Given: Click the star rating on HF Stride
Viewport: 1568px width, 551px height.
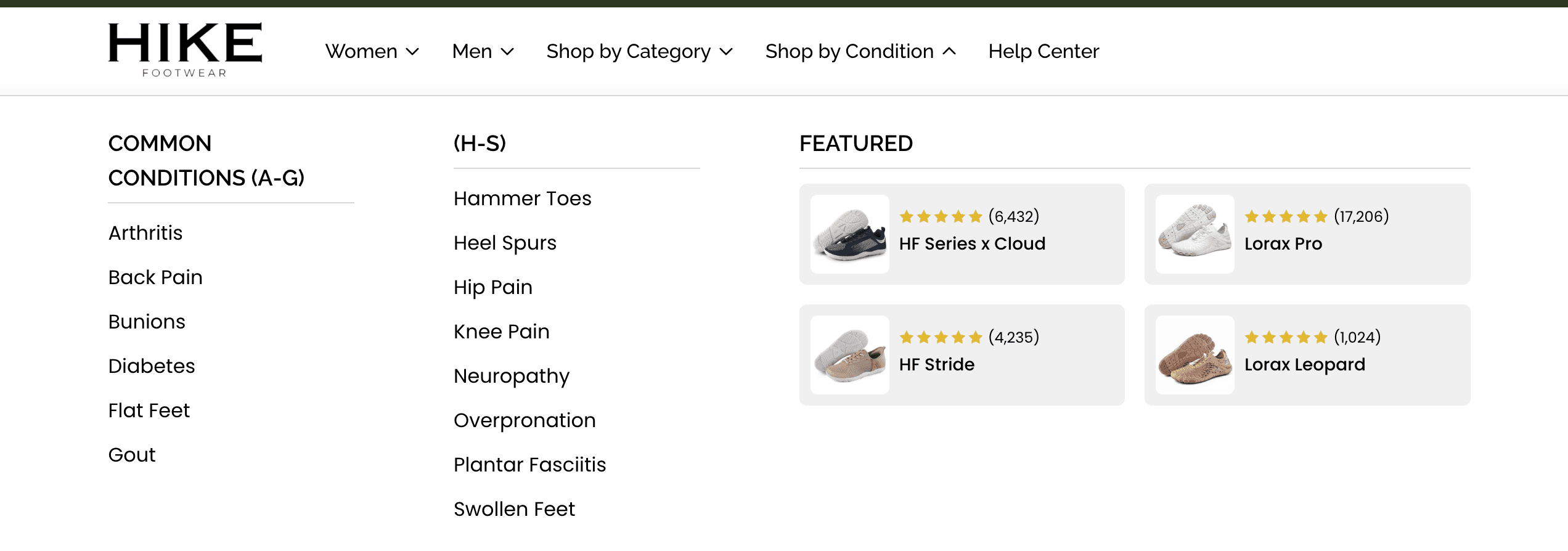Looking at the screenshot, I should point(940,337).
